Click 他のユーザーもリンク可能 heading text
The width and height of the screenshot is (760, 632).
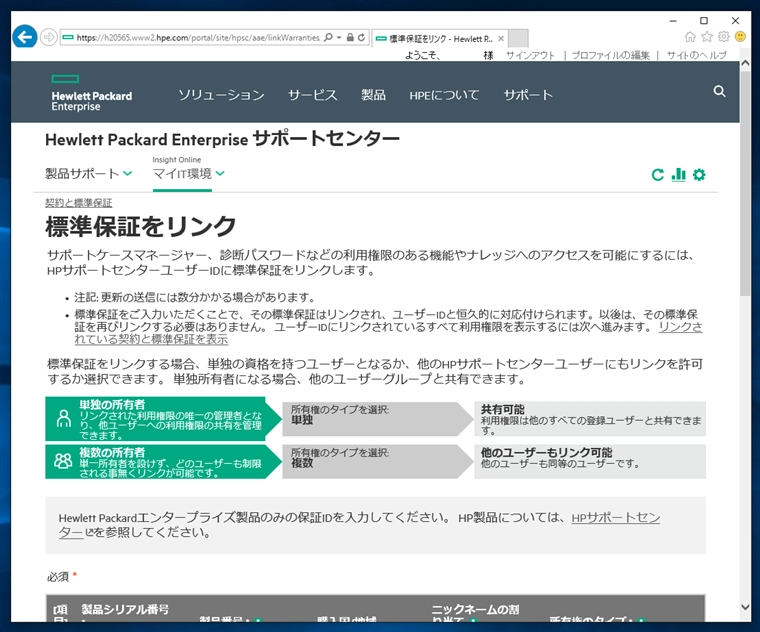546,452
